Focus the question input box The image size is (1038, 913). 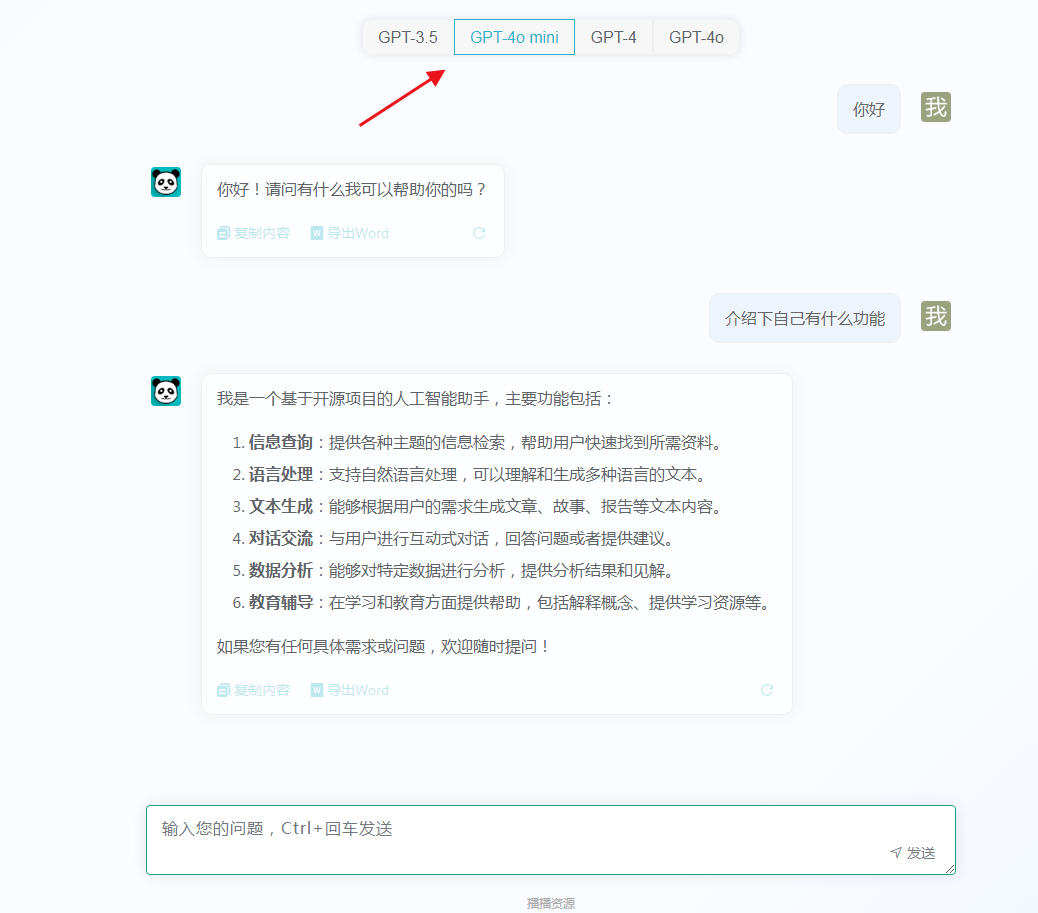pos(551,840)
